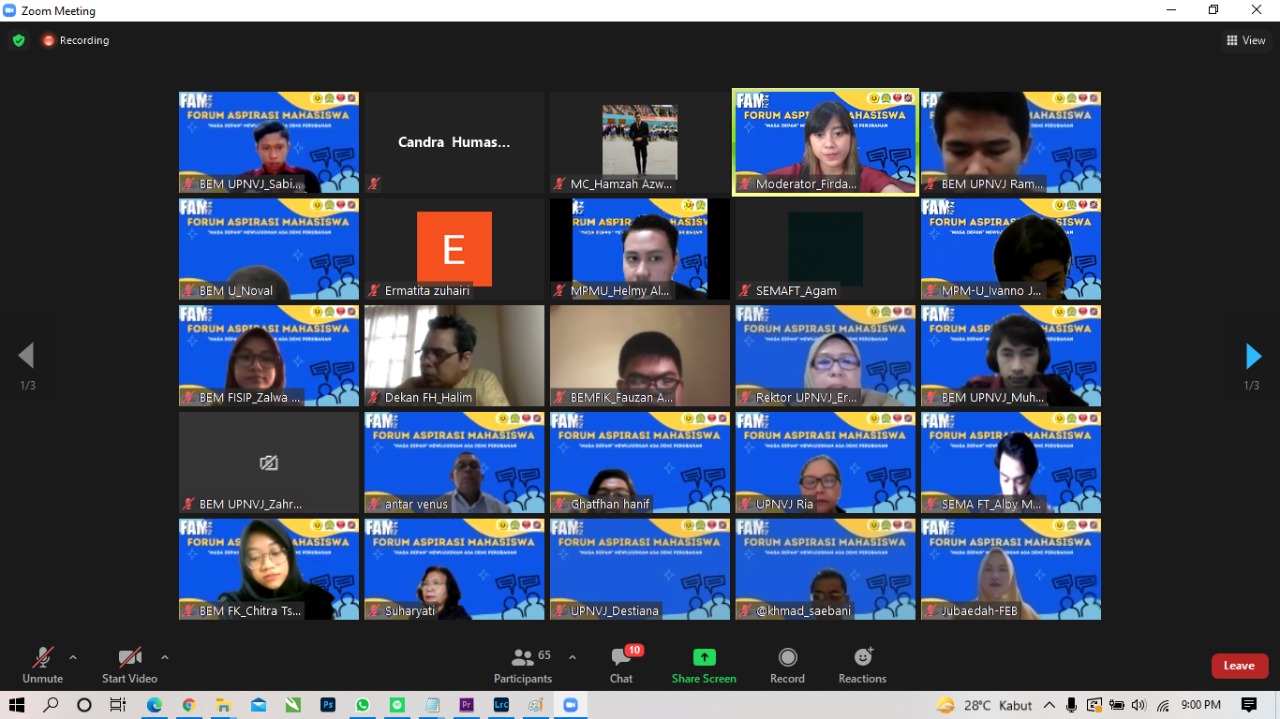Click the Record button icon
Screen dimensions: 1280x719
pos(787,657)
